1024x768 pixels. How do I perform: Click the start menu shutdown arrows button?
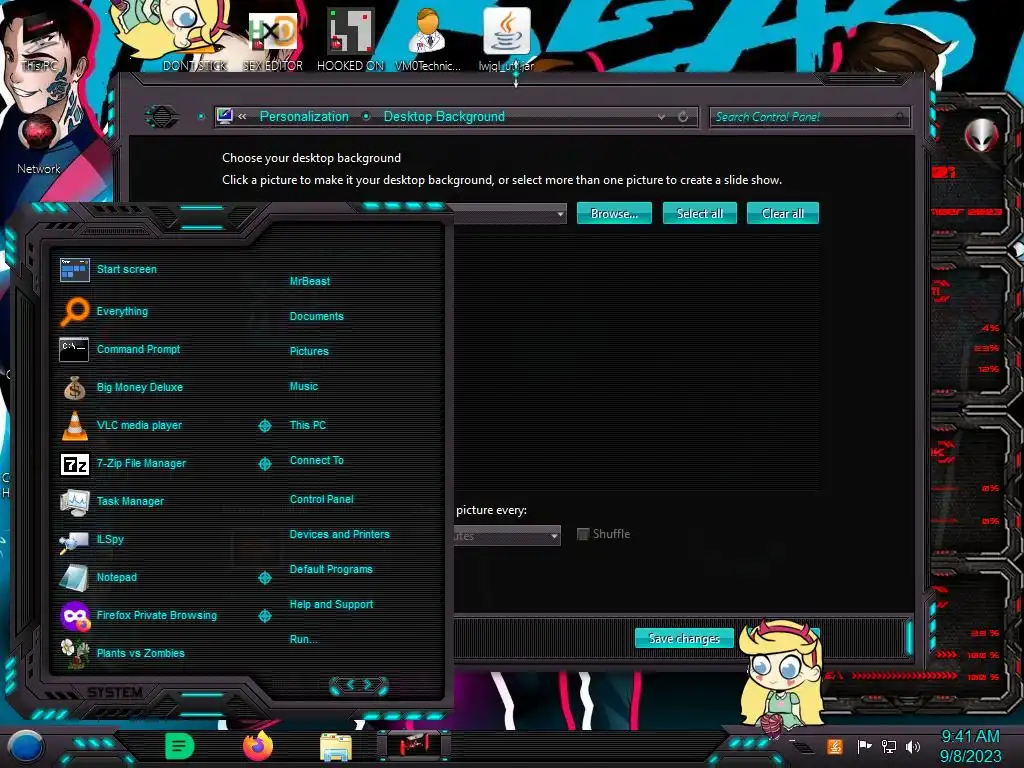359,684
